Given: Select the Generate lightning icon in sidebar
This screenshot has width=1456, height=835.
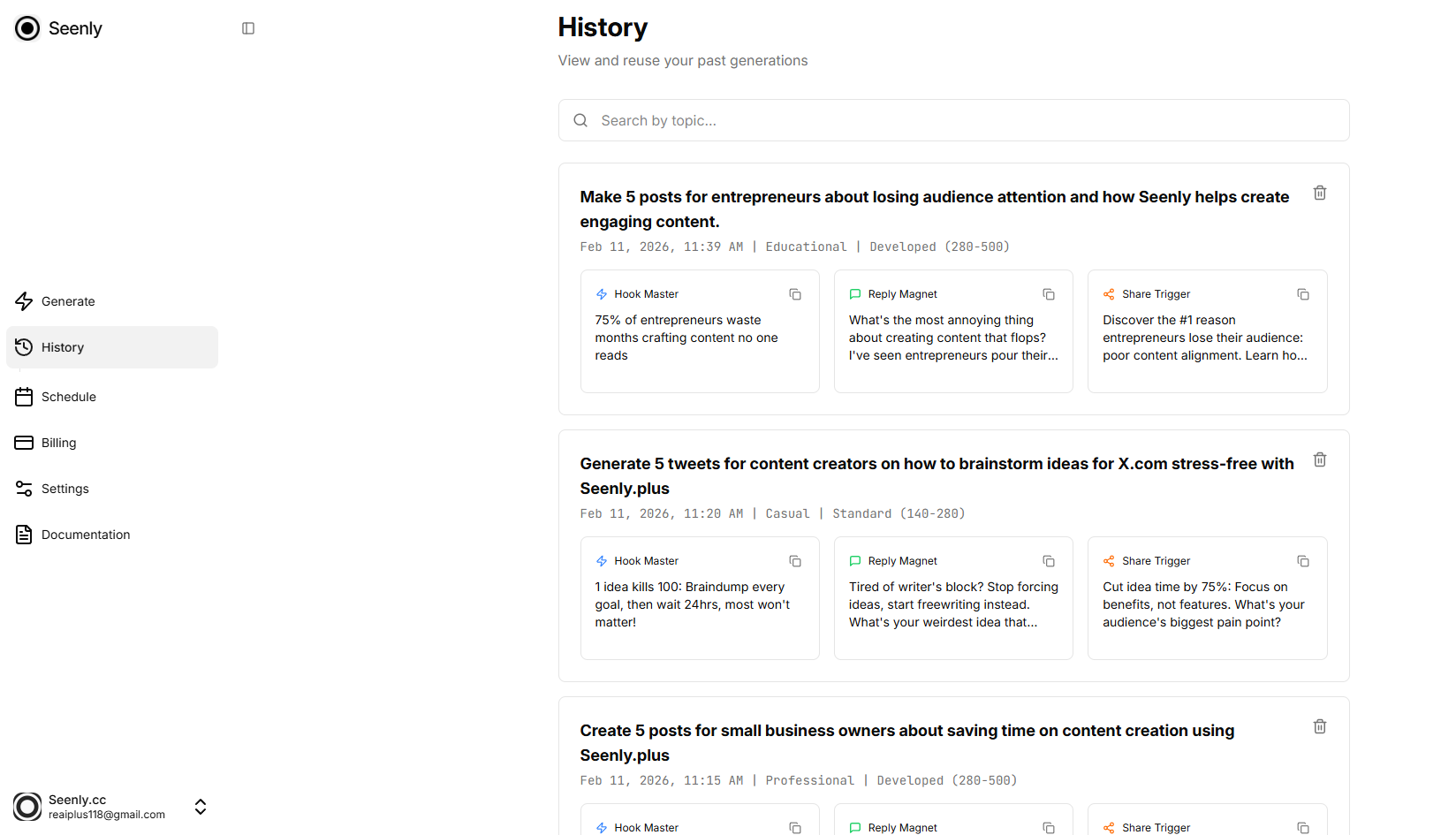Looking at the screenshot, I should click(24, 301).
